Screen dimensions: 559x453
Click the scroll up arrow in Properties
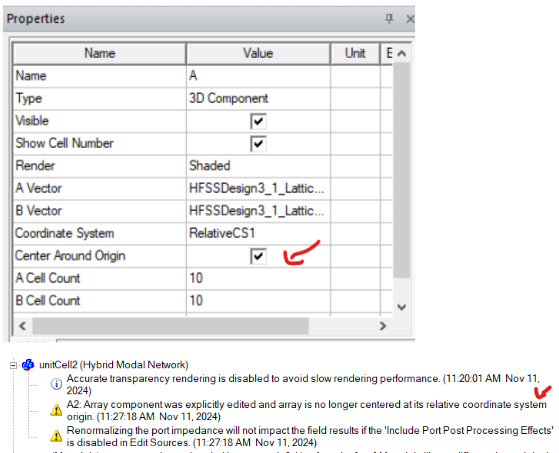click(x=402, y=53)
